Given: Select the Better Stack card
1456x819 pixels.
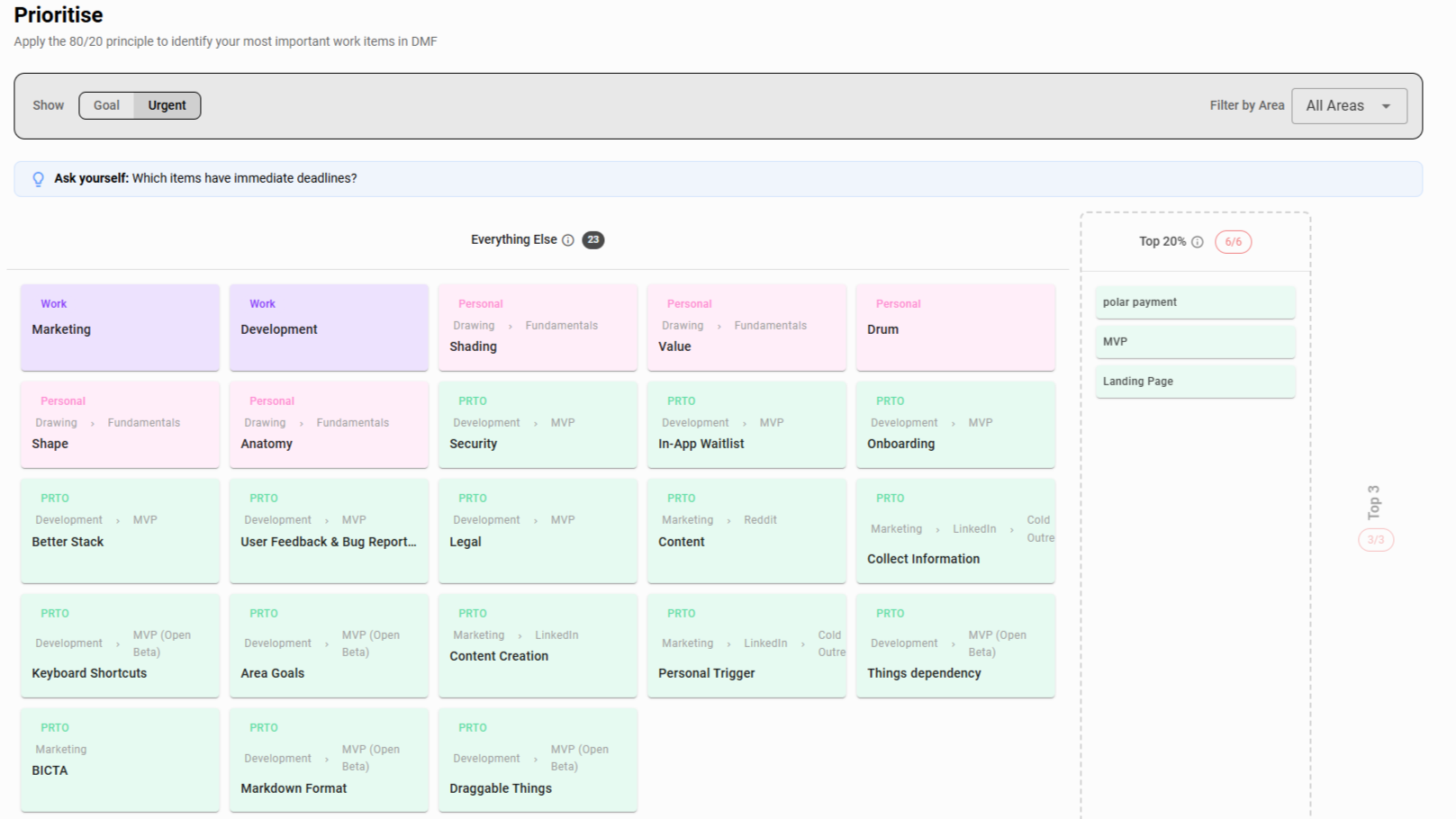Looking at the screenshot, I should point(120,531).
